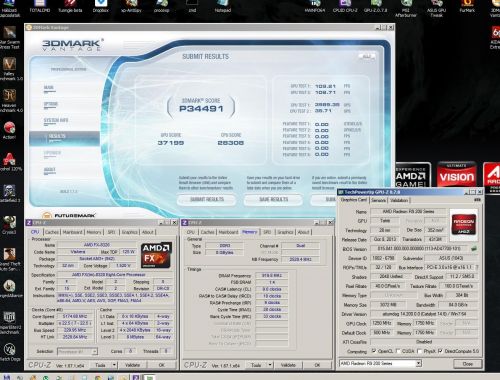Click the BIOS save chip icon in GPU-Z

coord(474,248)
